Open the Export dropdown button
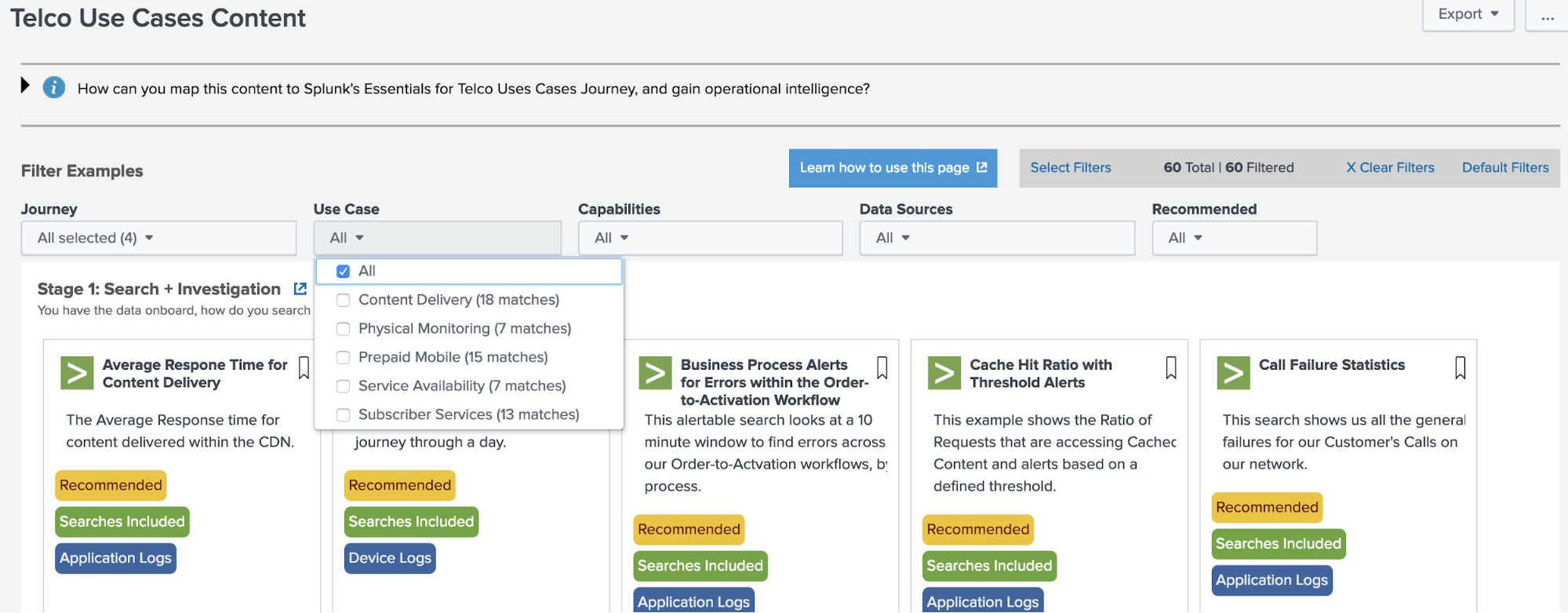 click(1468, 14)
